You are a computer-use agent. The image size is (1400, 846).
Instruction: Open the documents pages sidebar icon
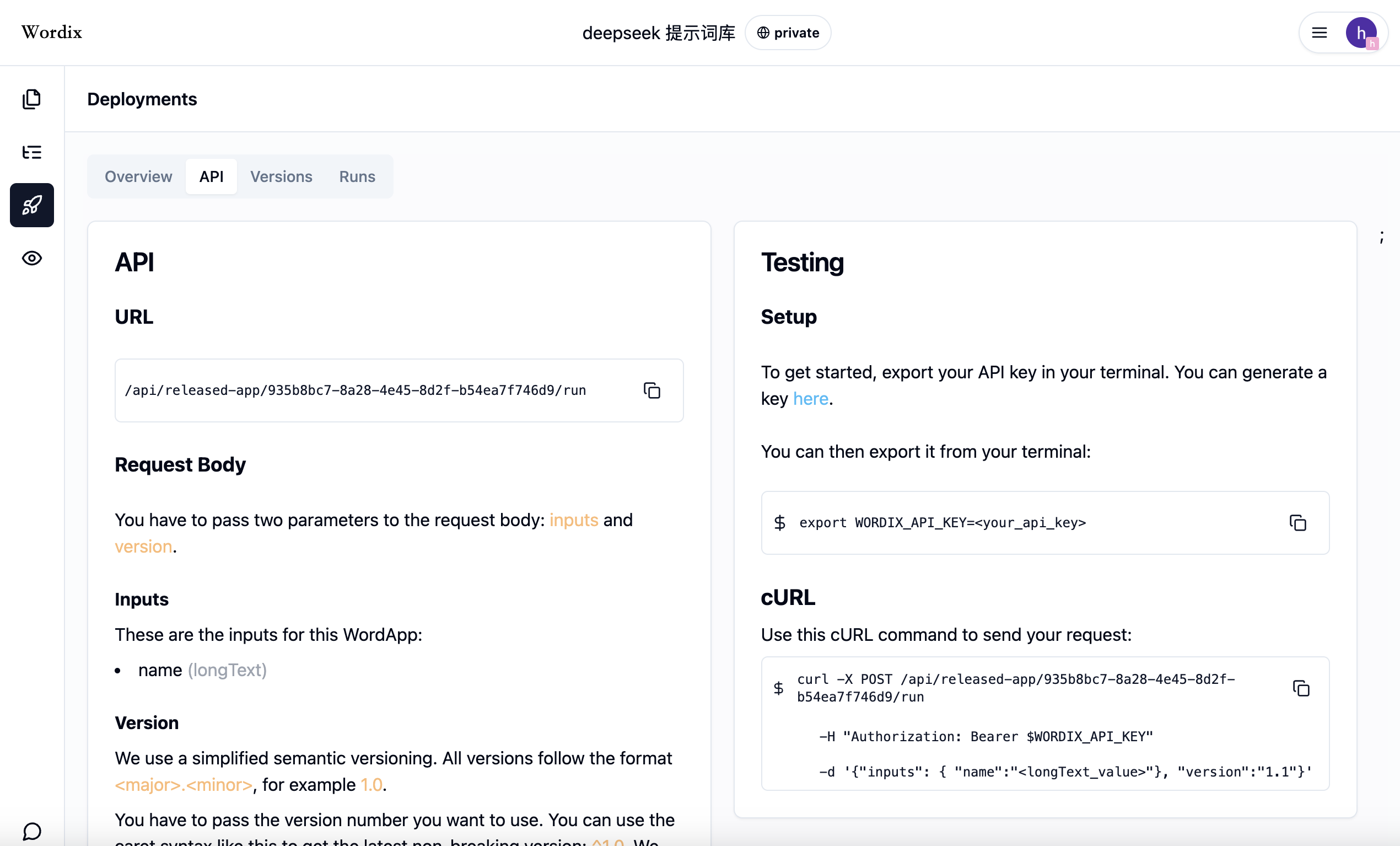[32, 99]
